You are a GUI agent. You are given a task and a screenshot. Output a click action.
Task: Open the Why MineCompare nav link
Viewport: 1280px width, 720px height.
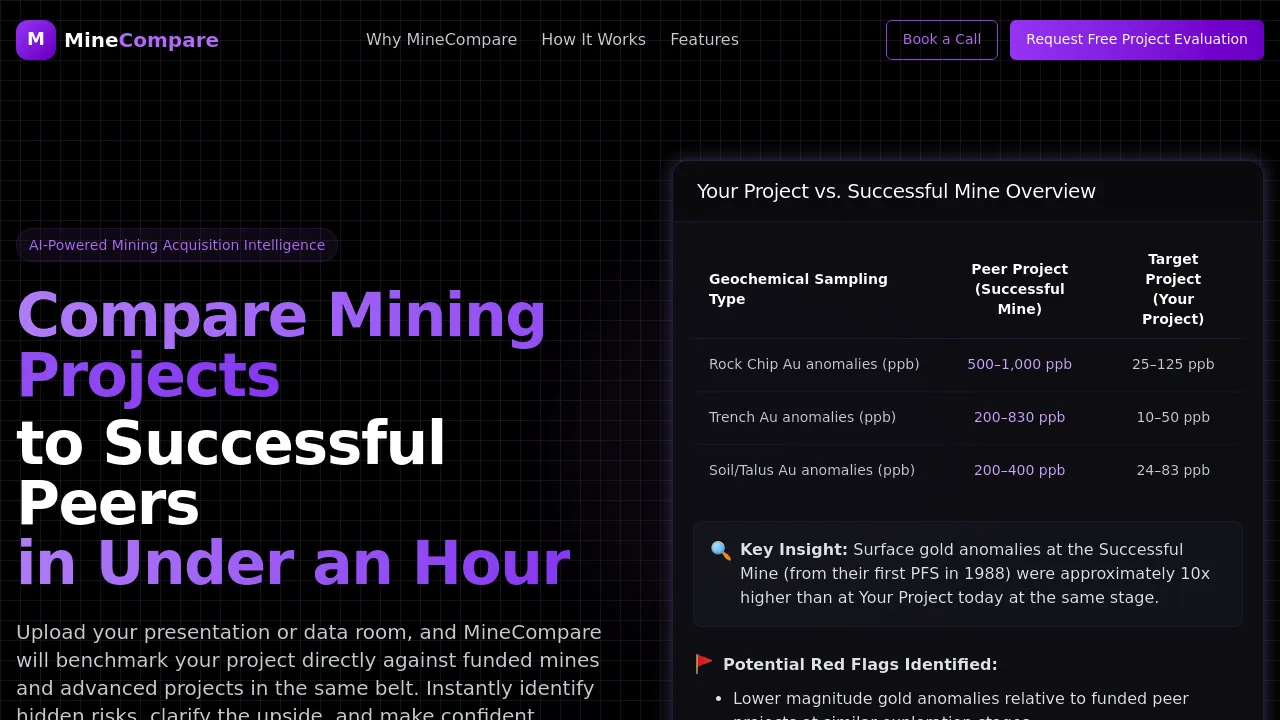point(441,40)
